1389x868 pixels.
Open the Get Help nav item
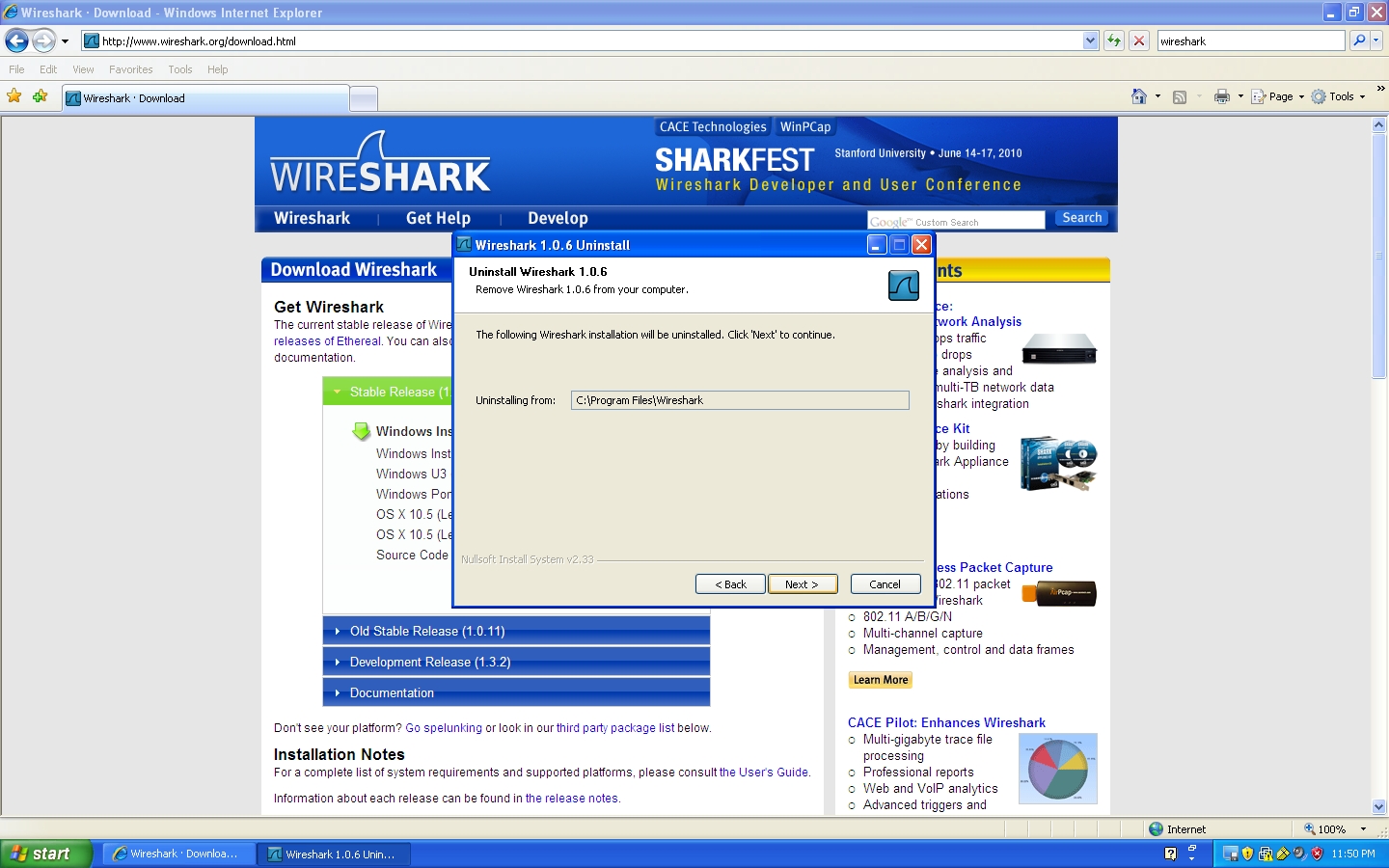438,218
